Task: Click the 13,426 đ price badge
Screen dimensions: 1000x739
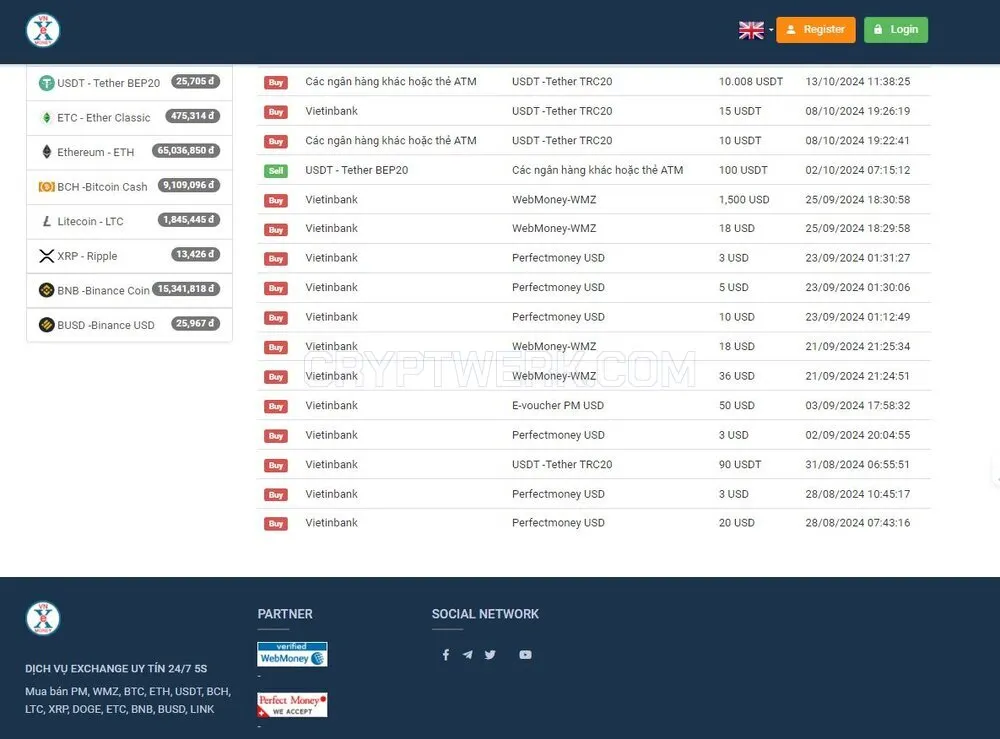Action: (x=195, y=254)
